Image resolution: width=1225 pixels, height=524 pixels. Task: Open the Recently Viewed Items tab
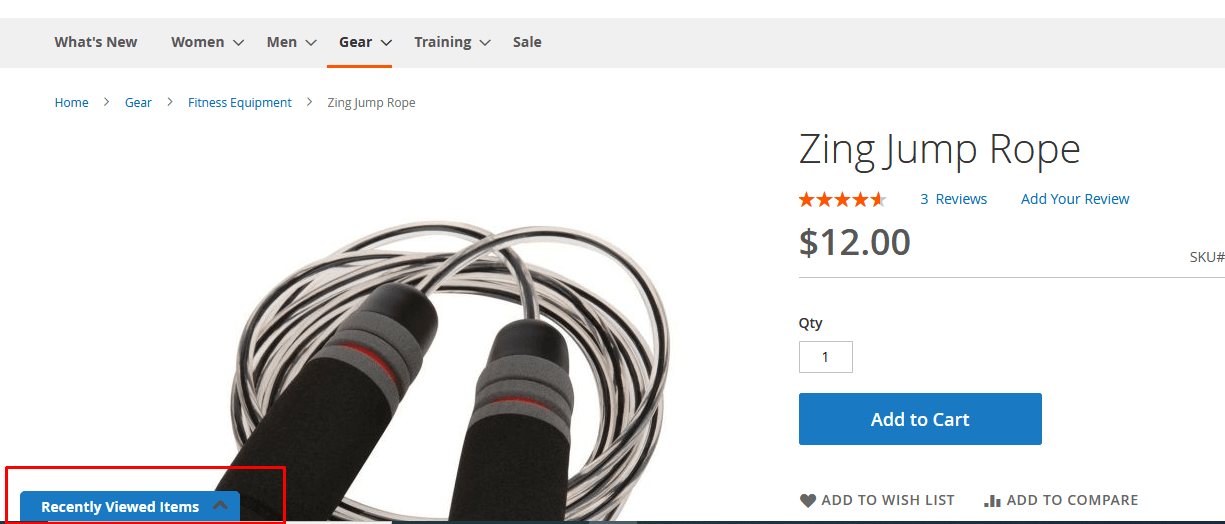tap(120, 507)
